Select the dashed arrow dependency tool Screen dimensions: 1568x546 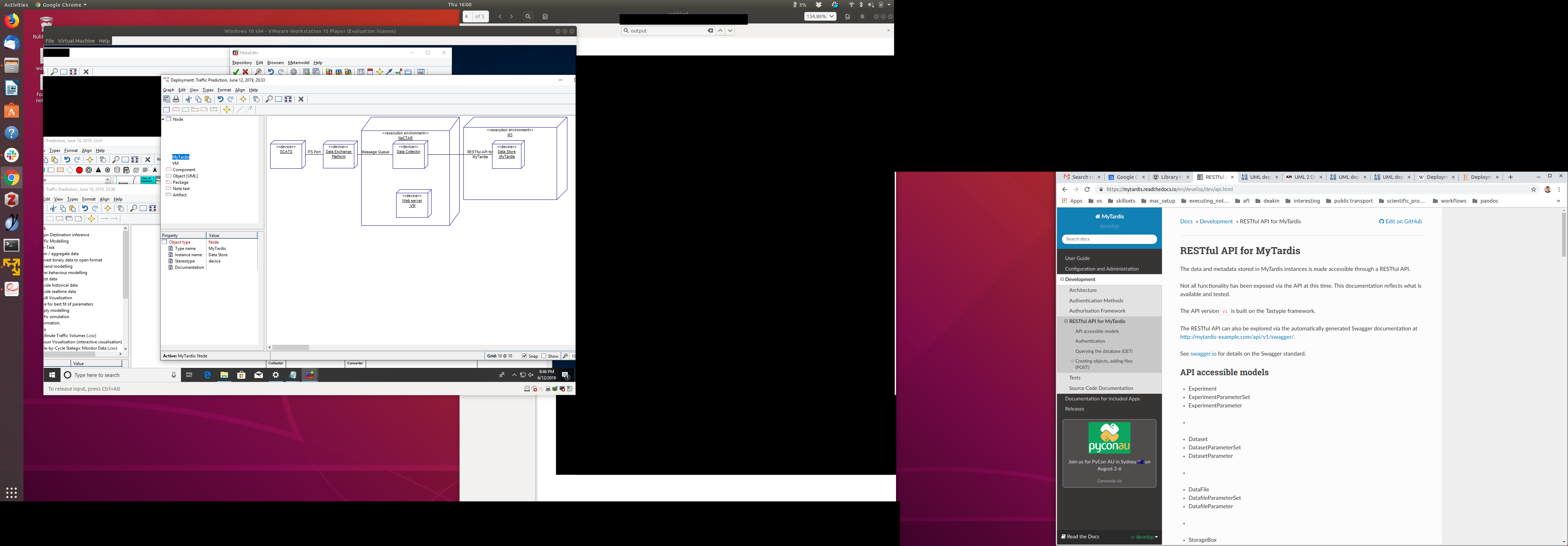249,110
